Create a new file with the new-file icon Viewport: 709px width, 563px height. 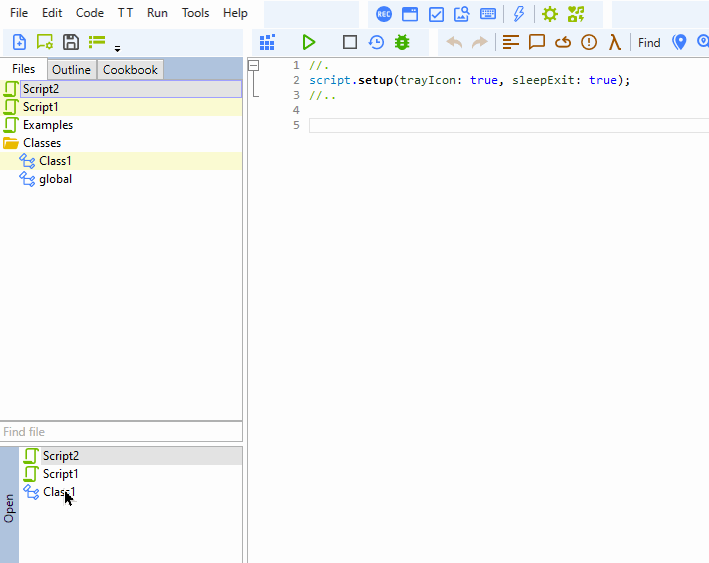click(19, 42)
